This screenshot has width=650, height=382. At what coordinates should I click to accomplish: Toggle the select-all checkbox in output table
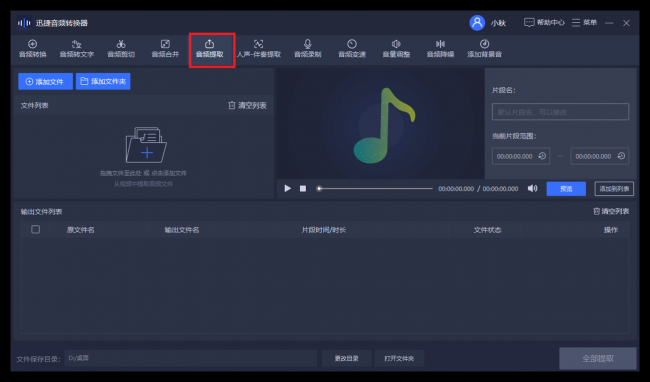coord(36,229)
